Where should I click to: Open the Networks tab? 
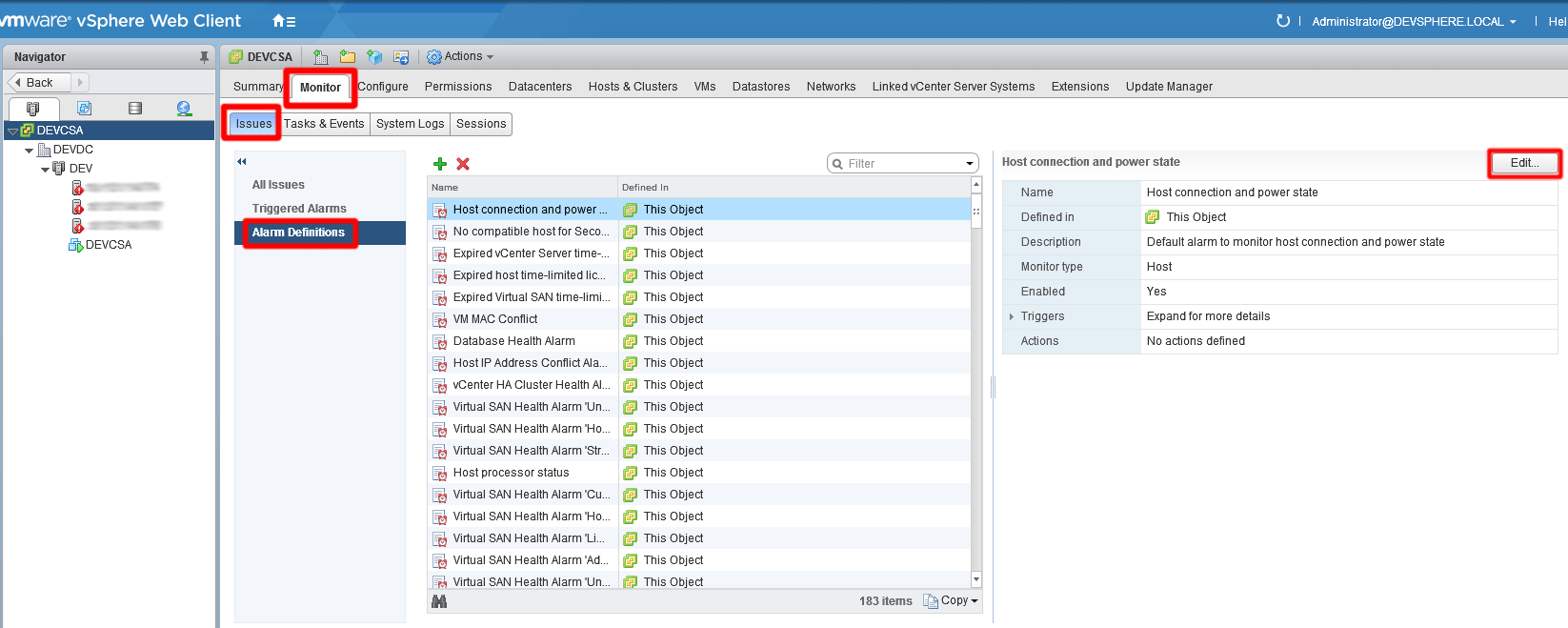coord(831,87)
